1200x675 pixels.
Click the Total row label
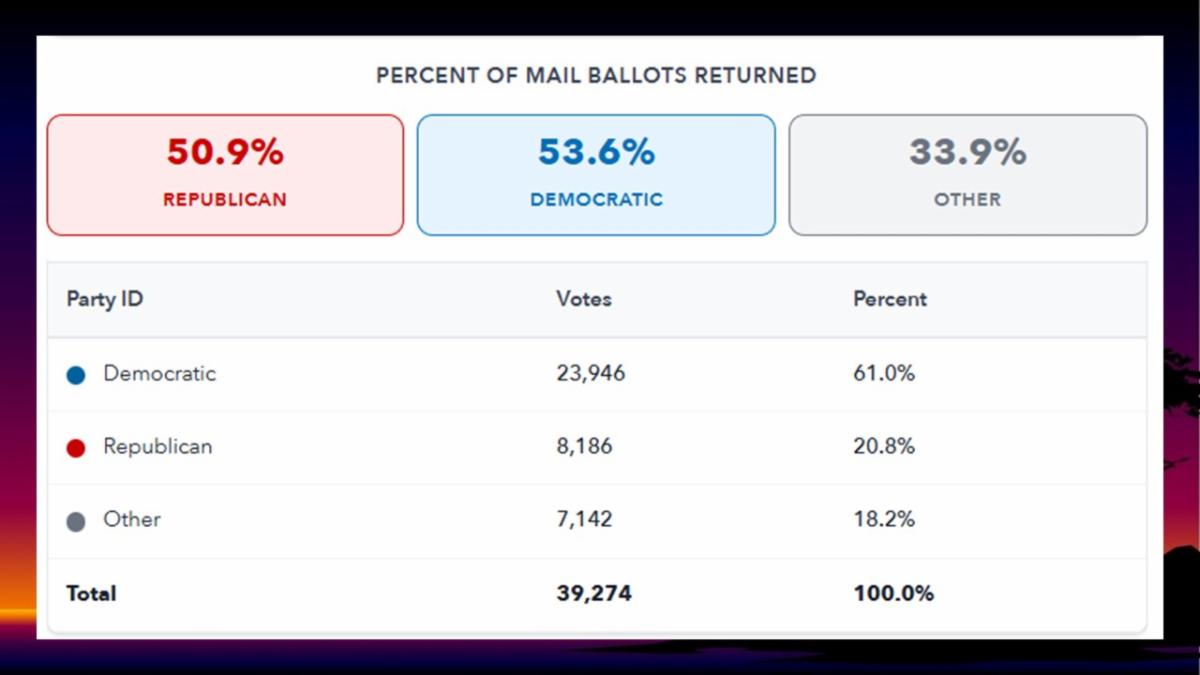click(x=91, y=594)
